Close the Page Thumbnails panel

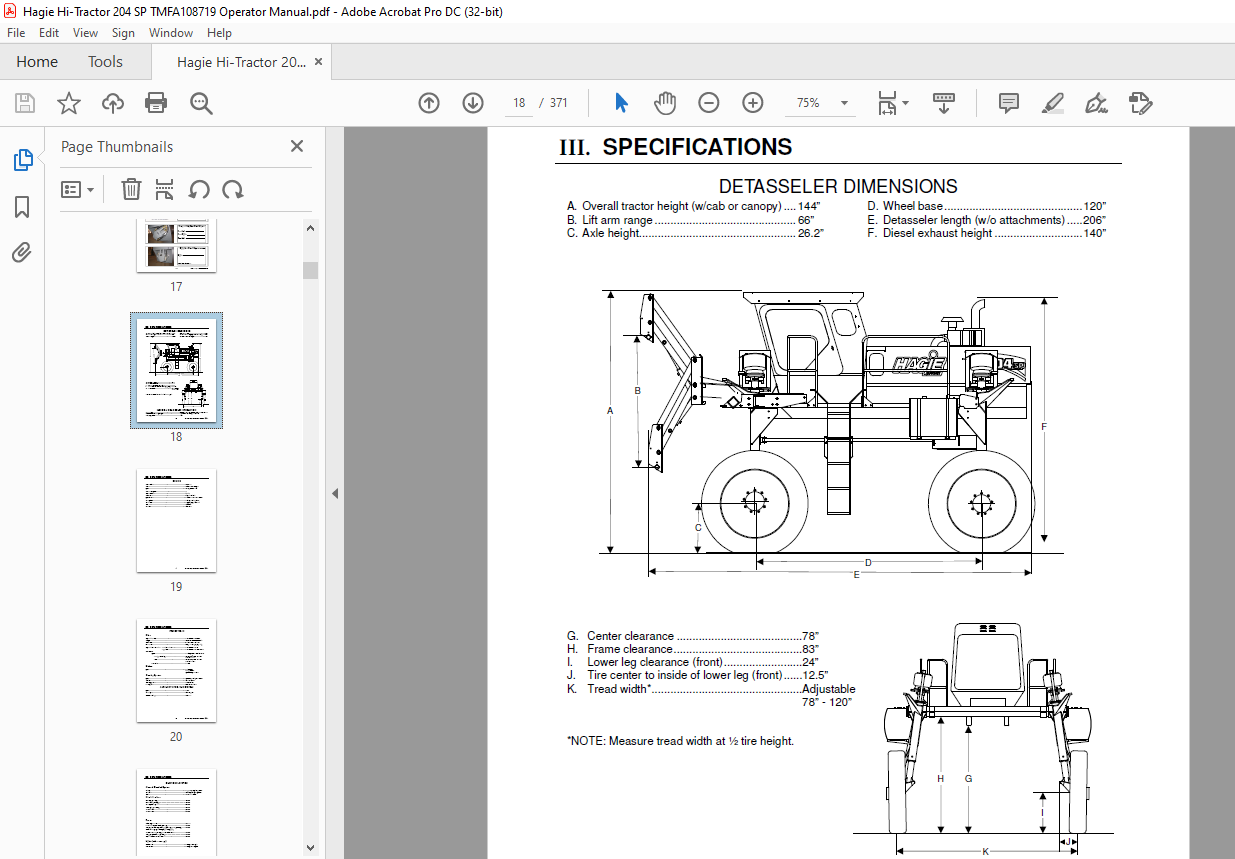point(297,146)
